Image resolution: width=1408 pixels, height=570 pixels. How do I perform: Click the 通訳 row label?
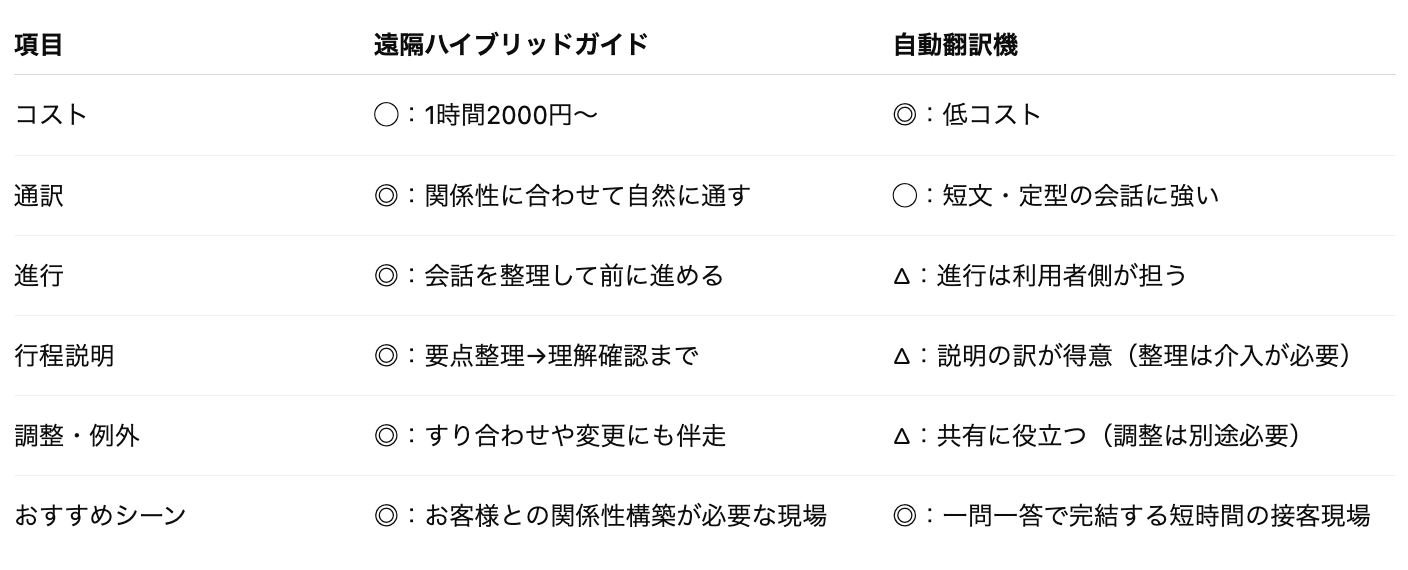(39, 195)
